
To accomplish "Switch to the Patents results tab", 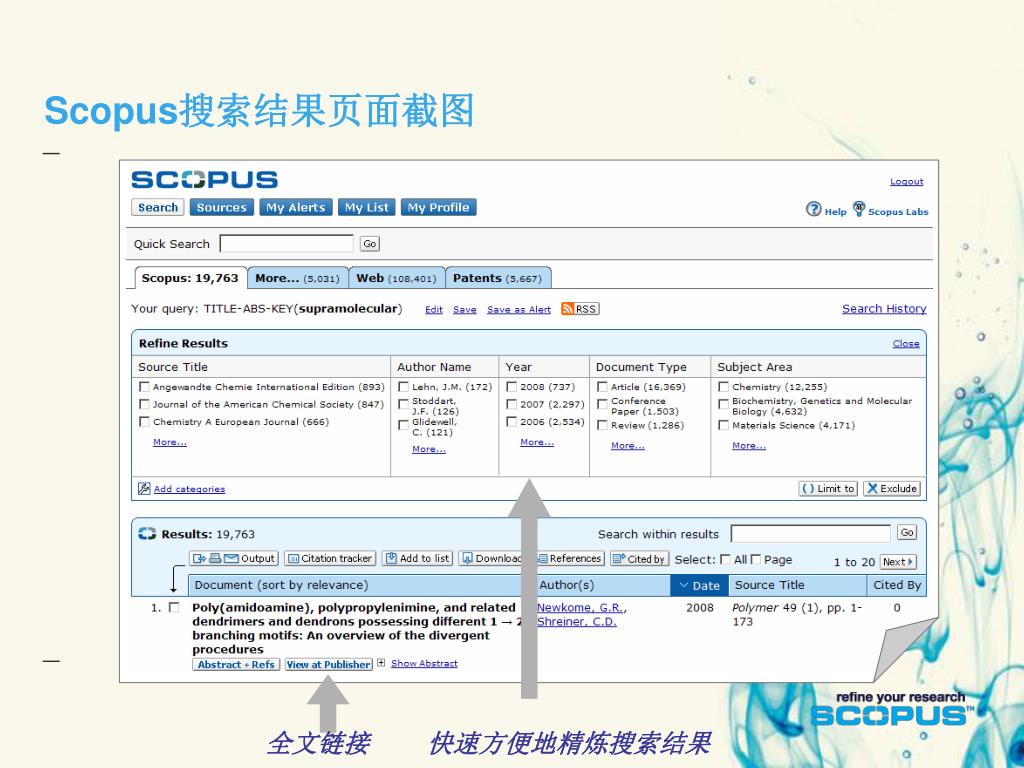I will pyautogui.click(x=498, y=278).
